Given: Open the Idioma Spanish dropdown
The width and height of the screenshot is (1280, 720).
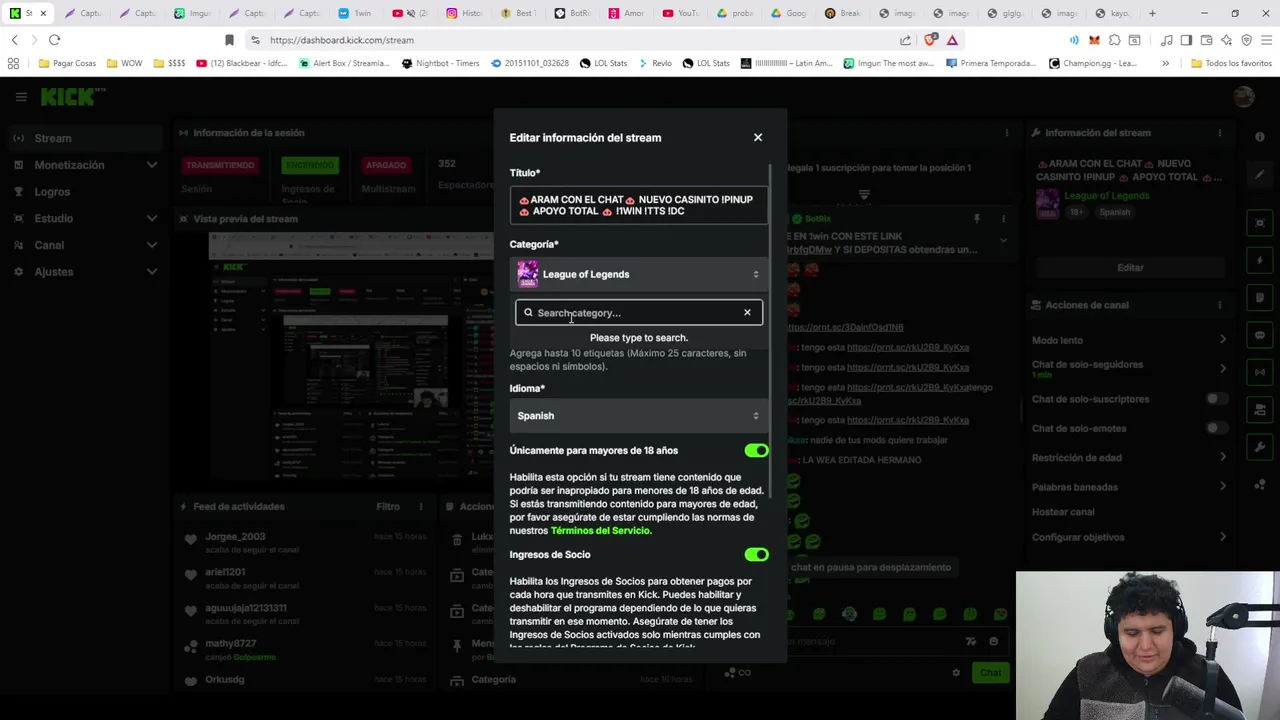Looking at the screenshot, I should pos(639,416).
